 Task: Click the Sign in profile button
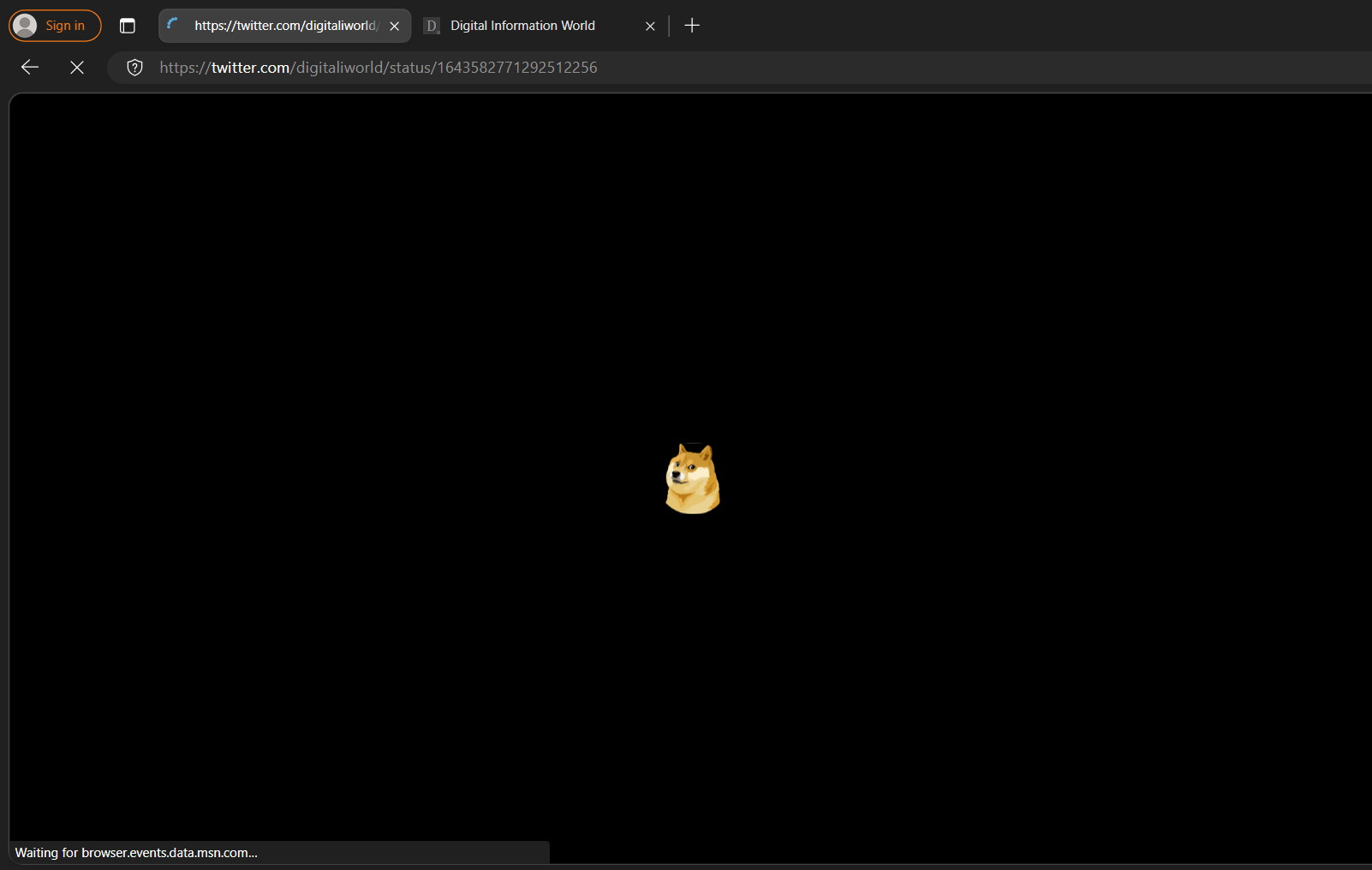[x=55, y=26]
